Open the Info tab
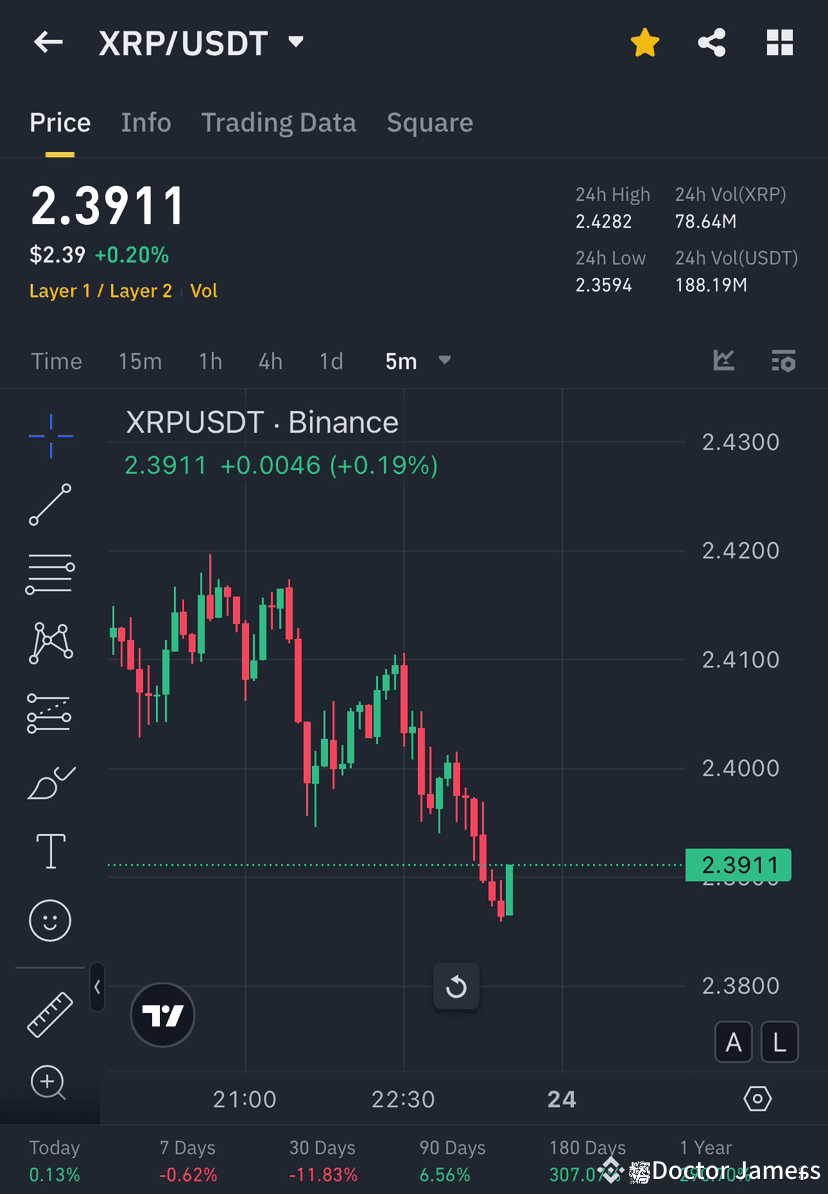The width and height of the screenshot is (828, 1194). [x=146, y=122]
